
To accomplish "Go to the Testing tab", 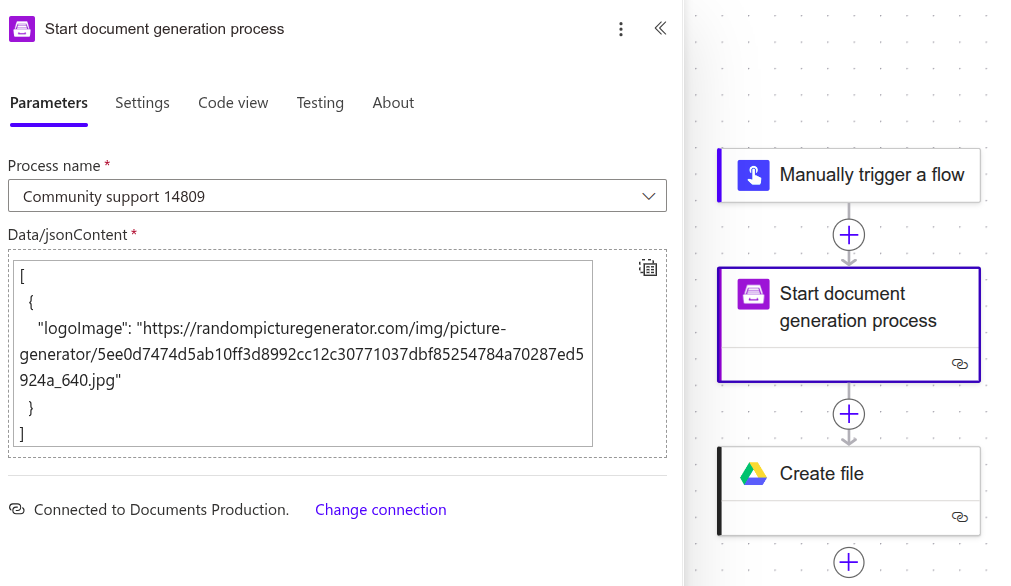I will (x=320, y=103).
